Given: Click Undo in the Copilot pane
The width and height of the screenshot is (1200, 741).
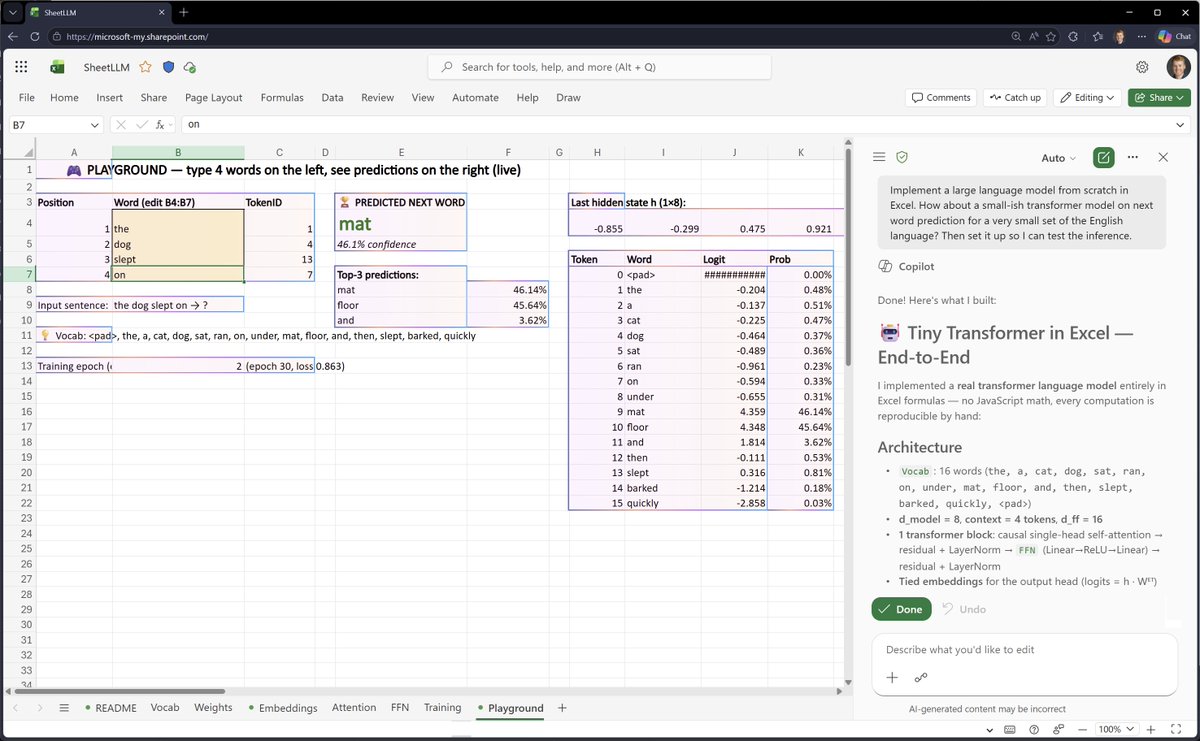Looking at the screenshot, I should pos(964,609).
